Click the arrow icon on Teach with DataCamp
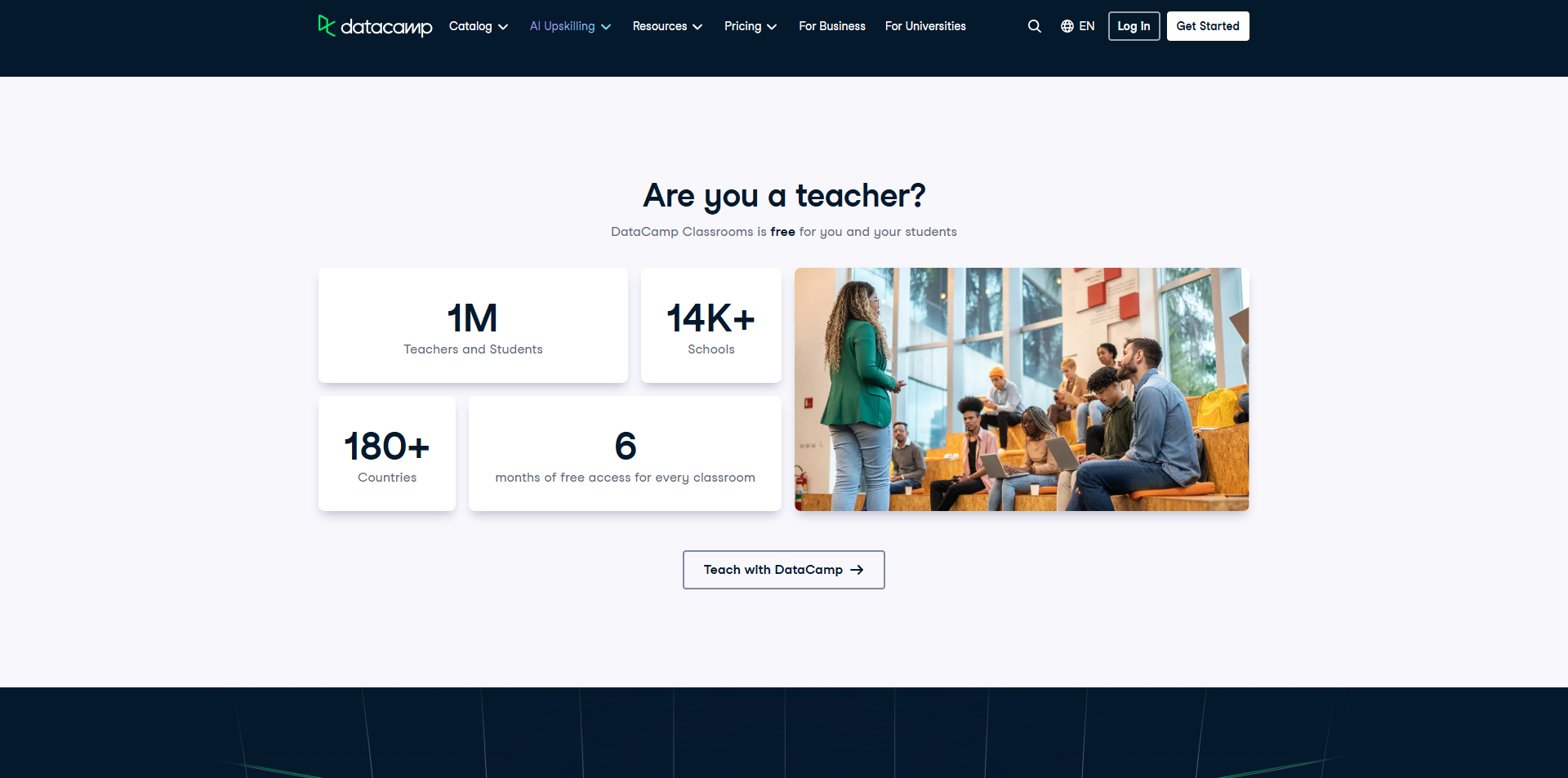1568x778 pixels. (x=857, y=570)
